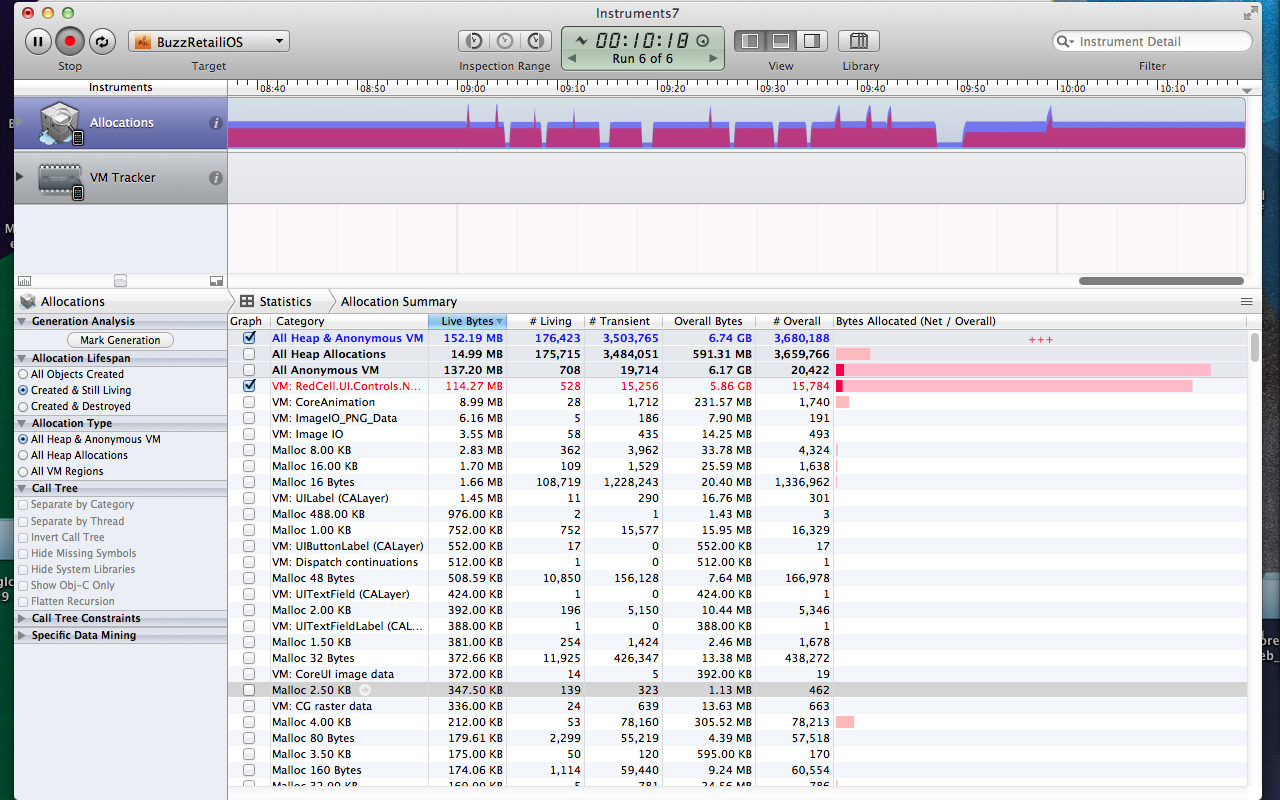Click the Mark Generation button
Screen dimensions: 1280x800
[x=120, y=340]
